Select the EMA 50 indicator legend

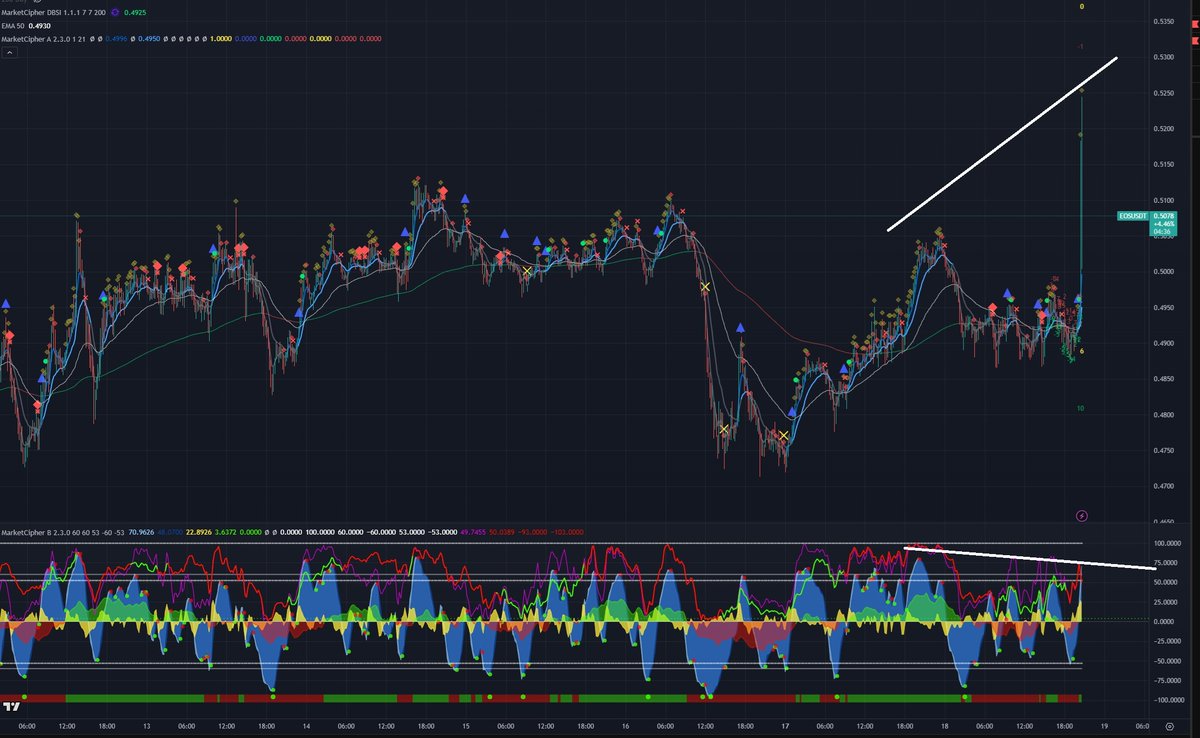point(14,25)
